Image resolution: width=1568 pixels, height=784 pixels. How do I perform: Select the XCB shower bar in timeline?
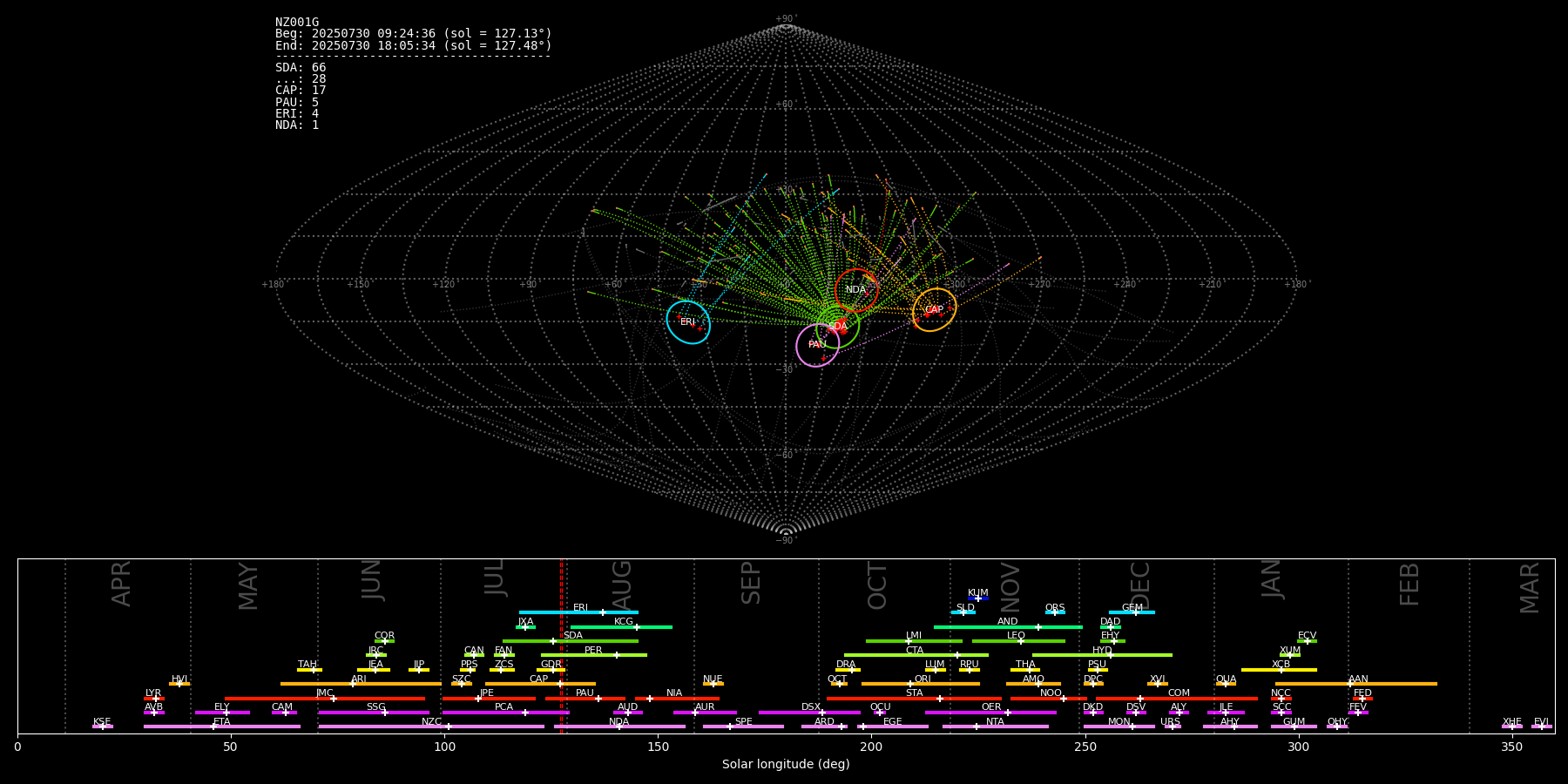click(x=1279, y=670)
